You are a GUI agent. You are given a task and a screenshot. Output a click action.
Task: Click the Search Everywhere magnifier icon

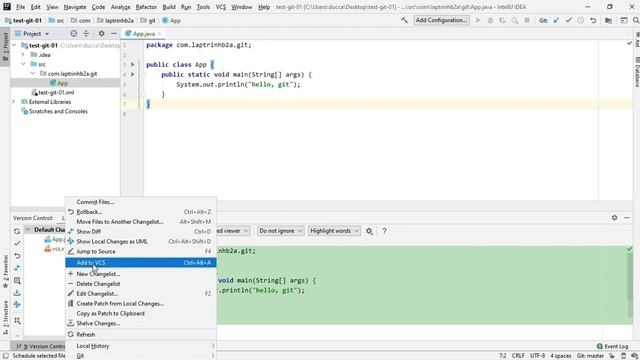[636, 20]
